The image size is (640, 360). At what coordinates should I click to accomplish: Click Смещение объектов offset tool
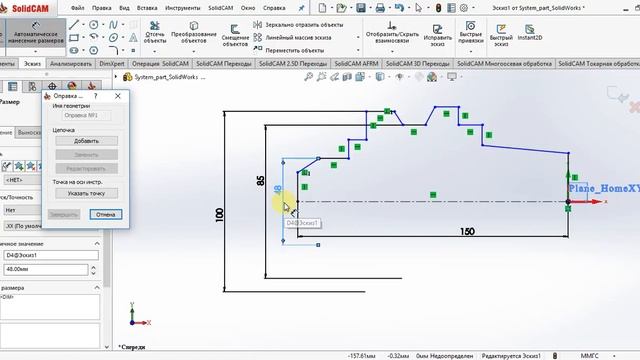[235, 36]
